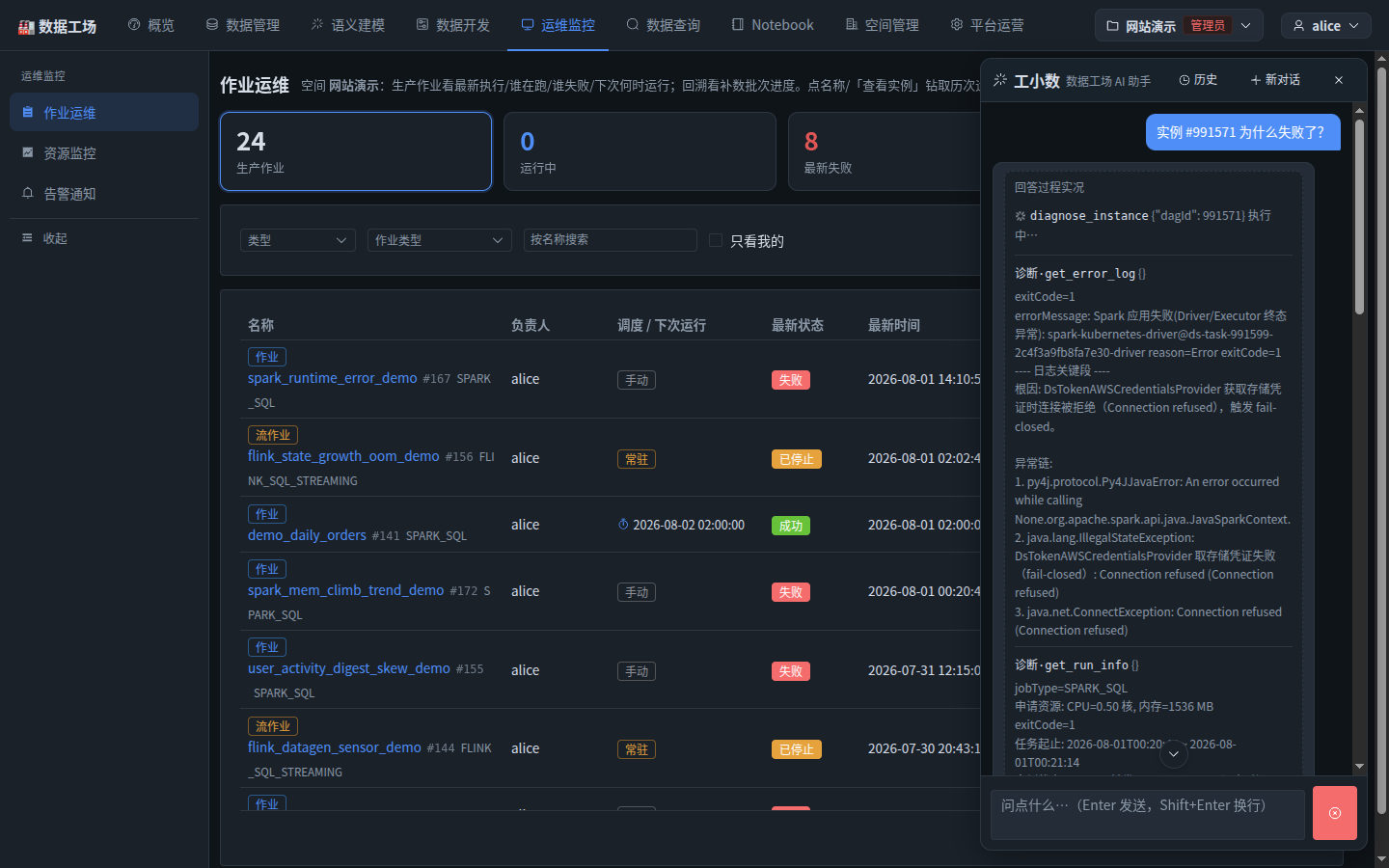Click the 最新状态 column header
This screenshot has height=868, width=1389.
point(798,325)
